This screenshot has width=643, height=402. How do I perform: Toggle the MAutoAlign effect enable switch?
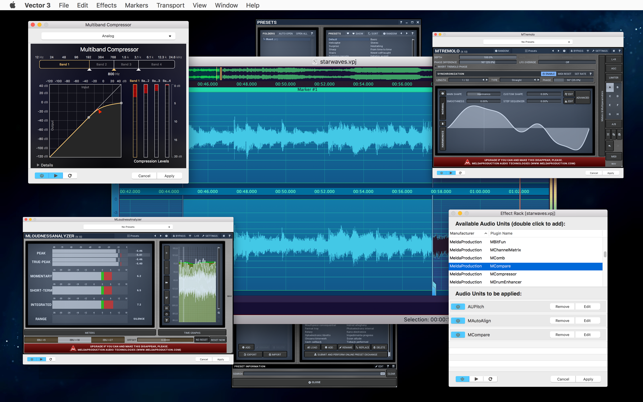click(459, 321)
